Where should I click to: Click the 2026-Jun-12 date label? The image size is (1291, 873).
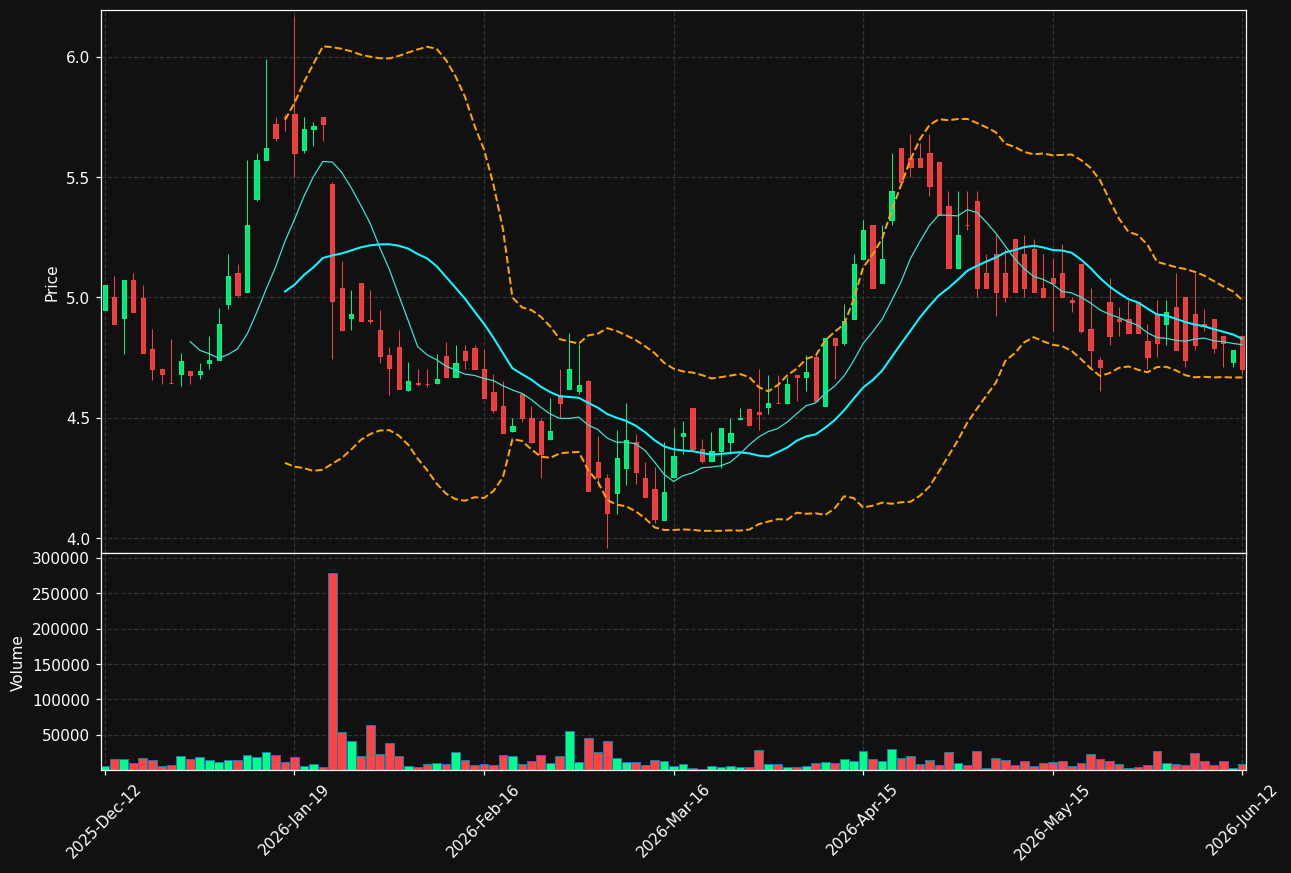click(x=1241, y=820)
